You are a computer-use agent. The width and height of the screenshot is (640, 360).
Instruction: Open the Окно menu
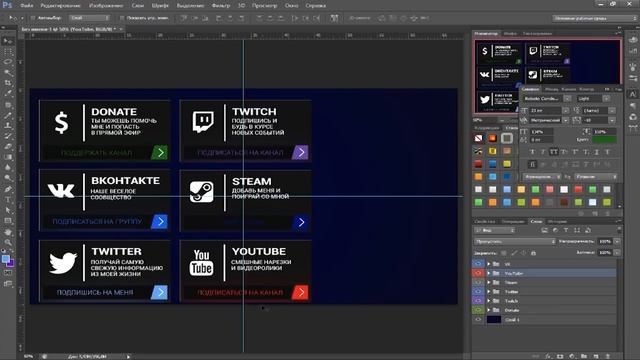(291, 6)
